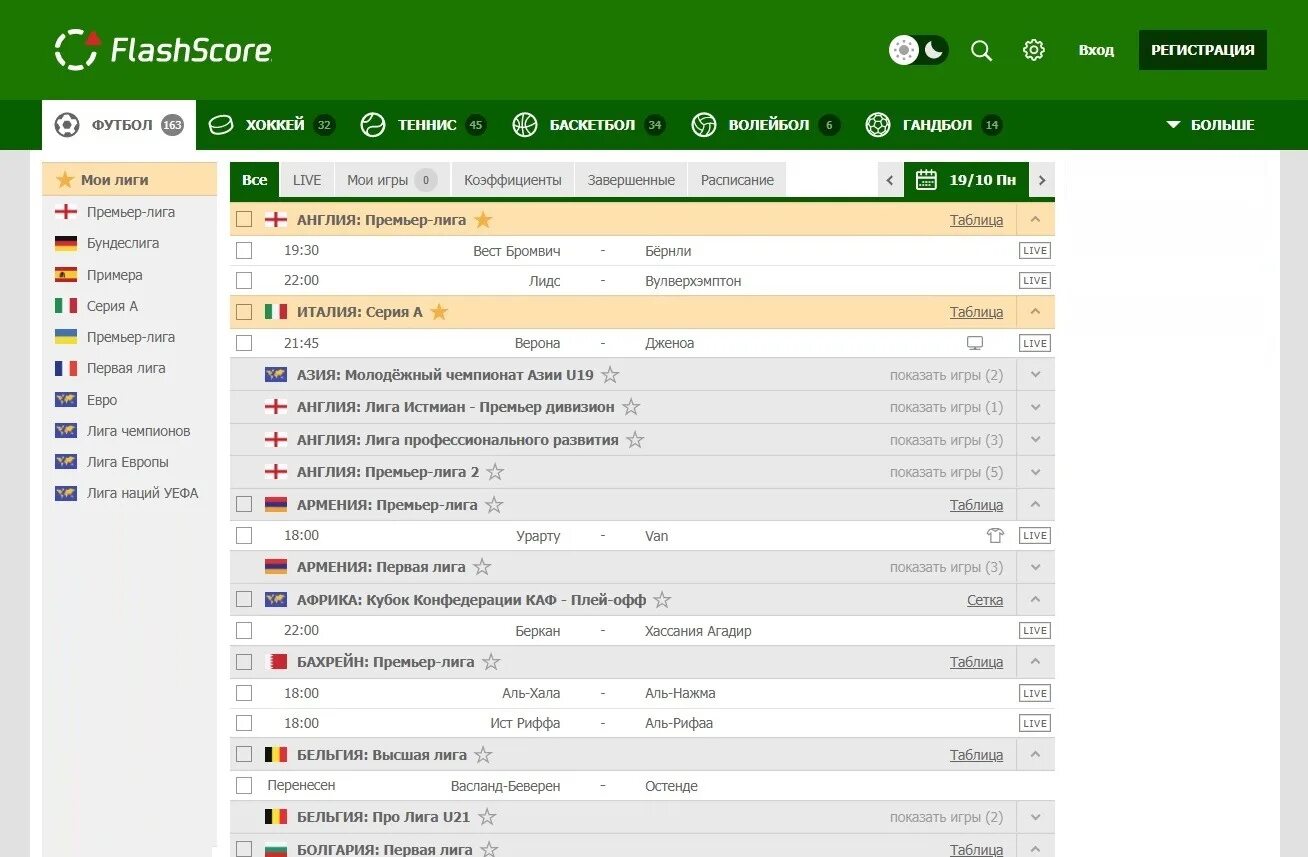Viewport: 1308px width, 857px height.
Task: Open Таблица for Англия Премьер-лига
Action: point(976,220)
